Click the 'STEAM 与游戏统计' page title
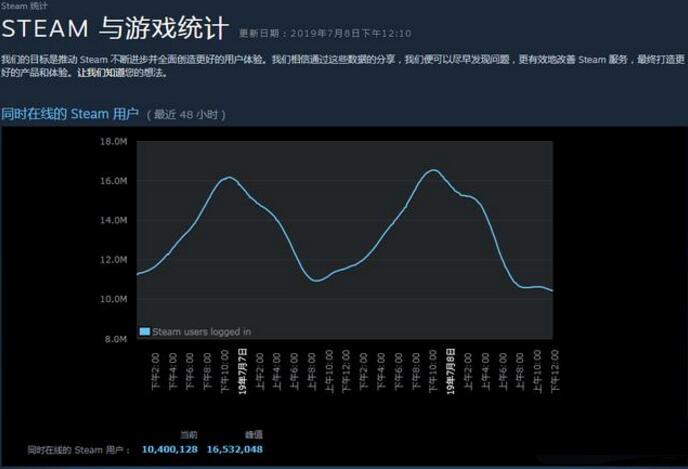Image resolution: width=688 pixels, height=469 pixels. (115, 28)
